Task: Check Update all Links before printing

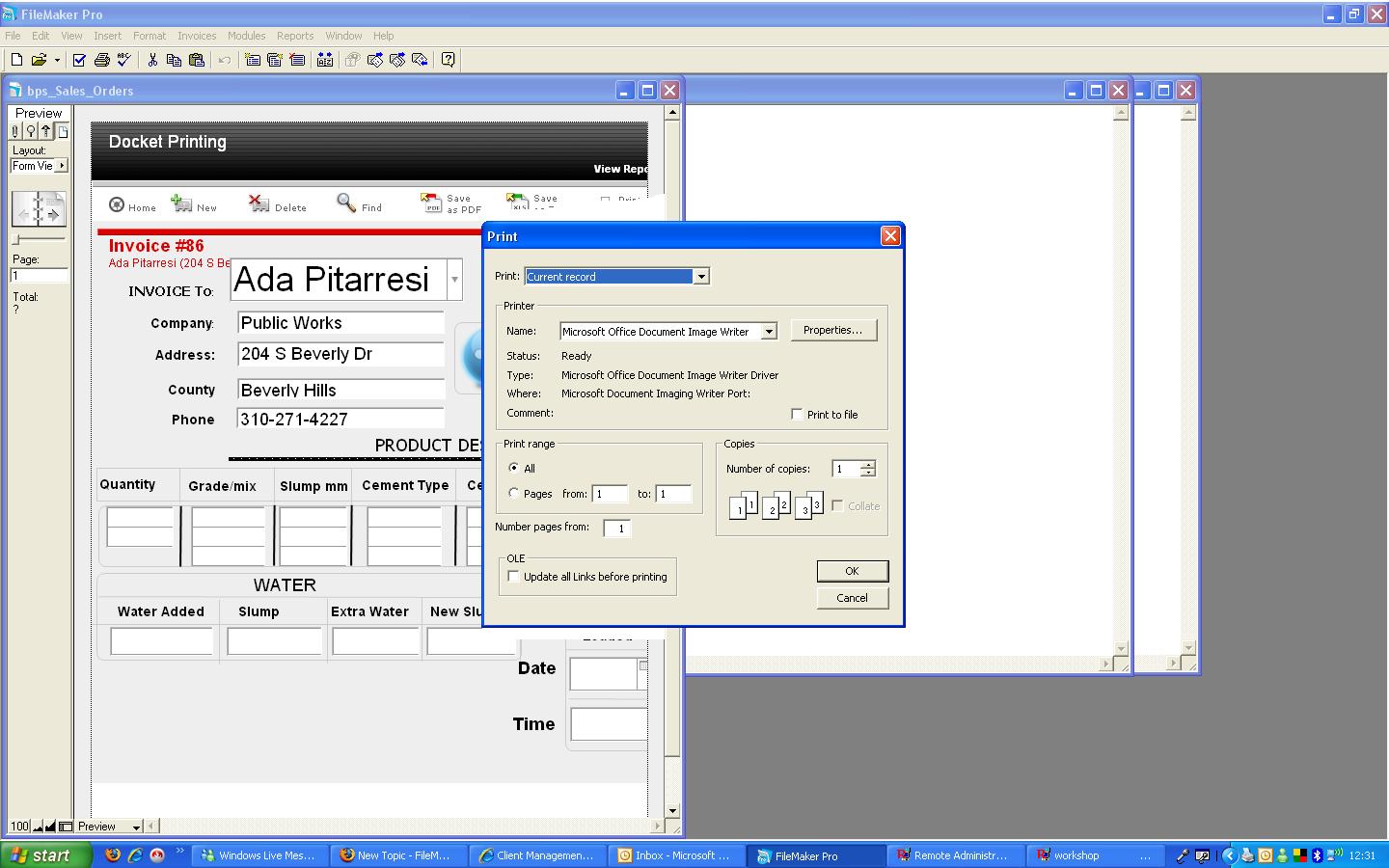Action: (x=514, y=577)
